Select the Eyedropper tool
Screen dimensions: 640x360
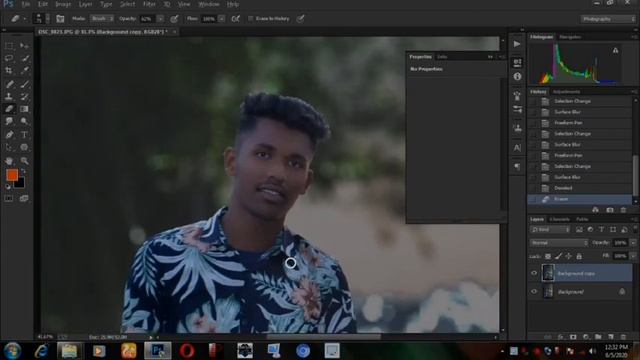pyautogui.click(x=24, y=71)
